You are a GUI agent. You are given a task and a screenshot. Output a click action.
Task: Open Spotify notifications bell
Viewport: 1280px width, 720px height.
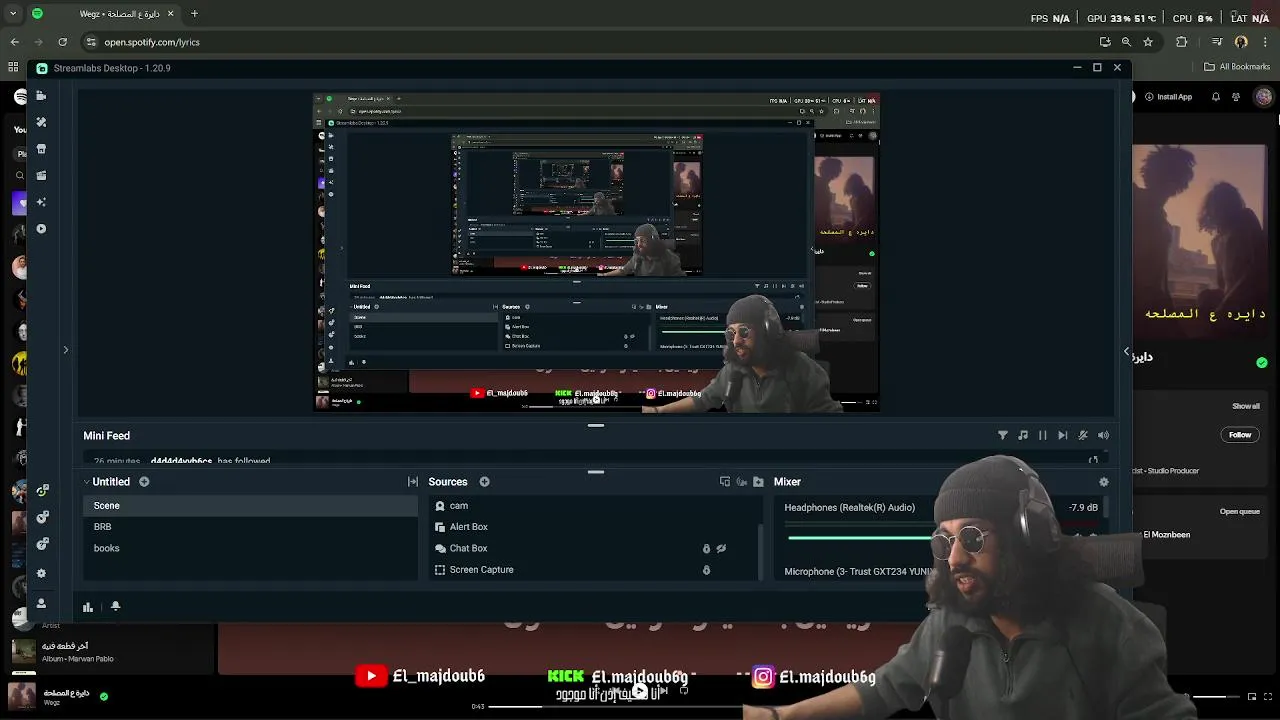[x=1216, y=97]
